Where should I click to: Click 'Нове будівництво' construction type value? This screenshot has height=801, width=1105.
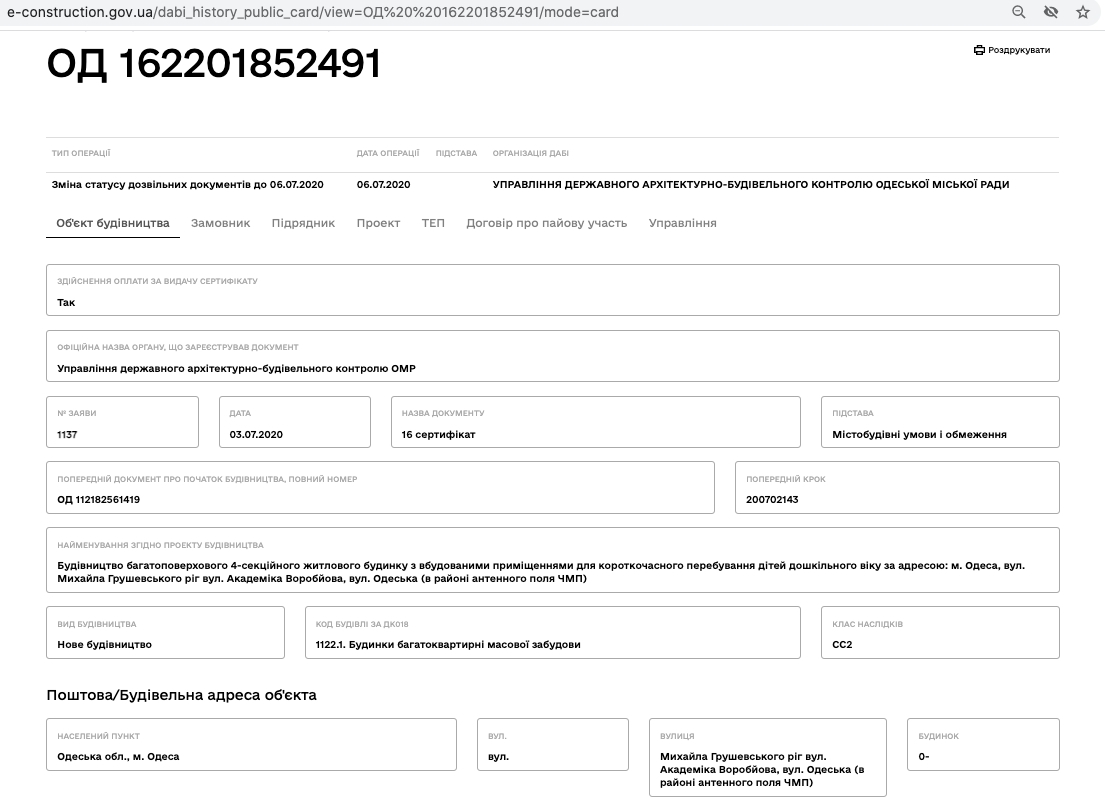(104, 645)
